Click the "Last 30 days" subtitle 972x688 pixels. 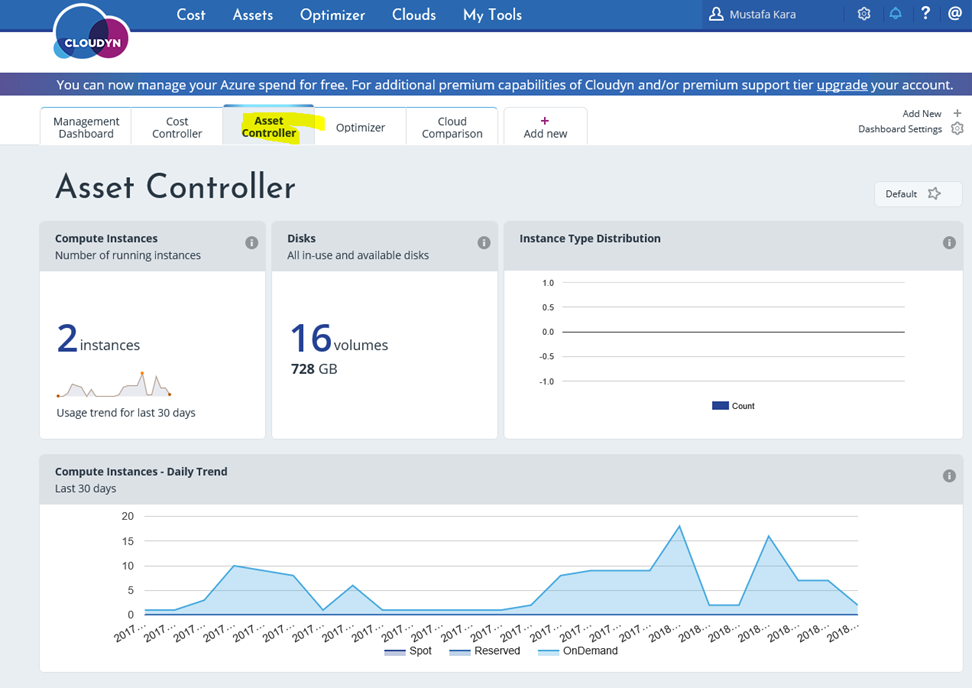click(x=86, y=488)
